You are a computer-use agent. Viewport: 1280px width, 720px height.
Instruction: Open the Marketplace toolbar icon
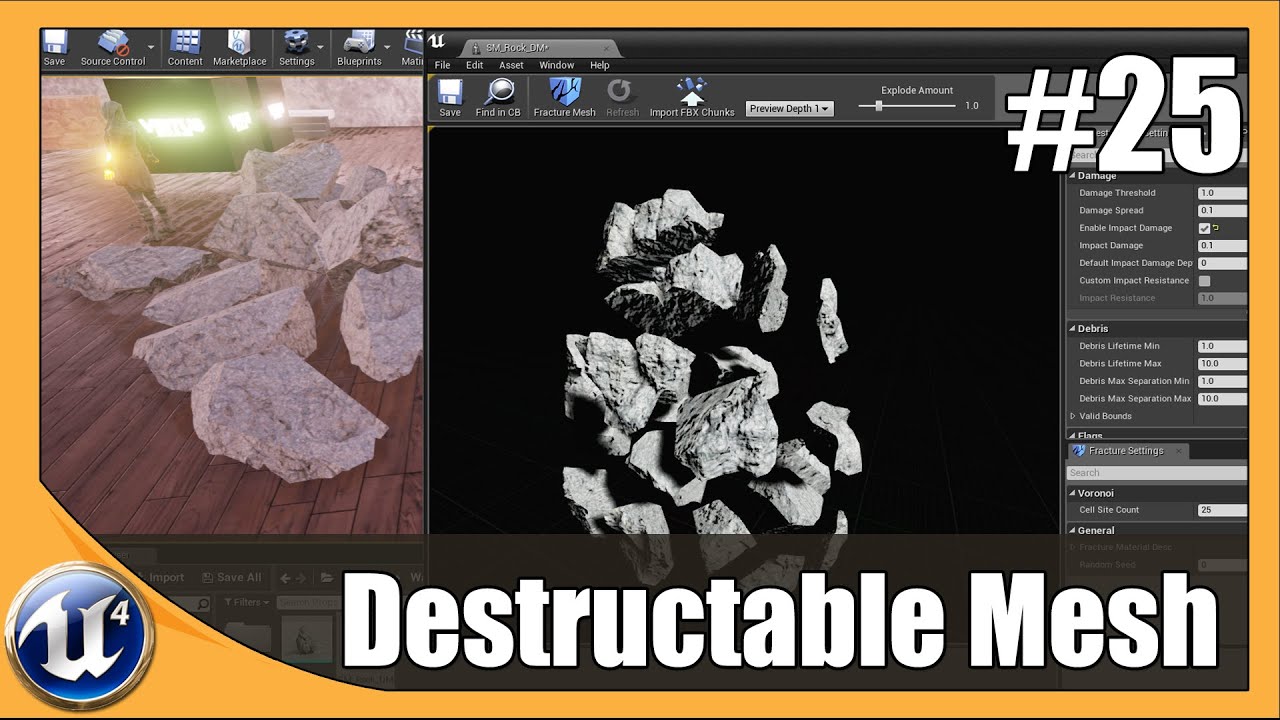pyautogui.click(x=239, y=47)
